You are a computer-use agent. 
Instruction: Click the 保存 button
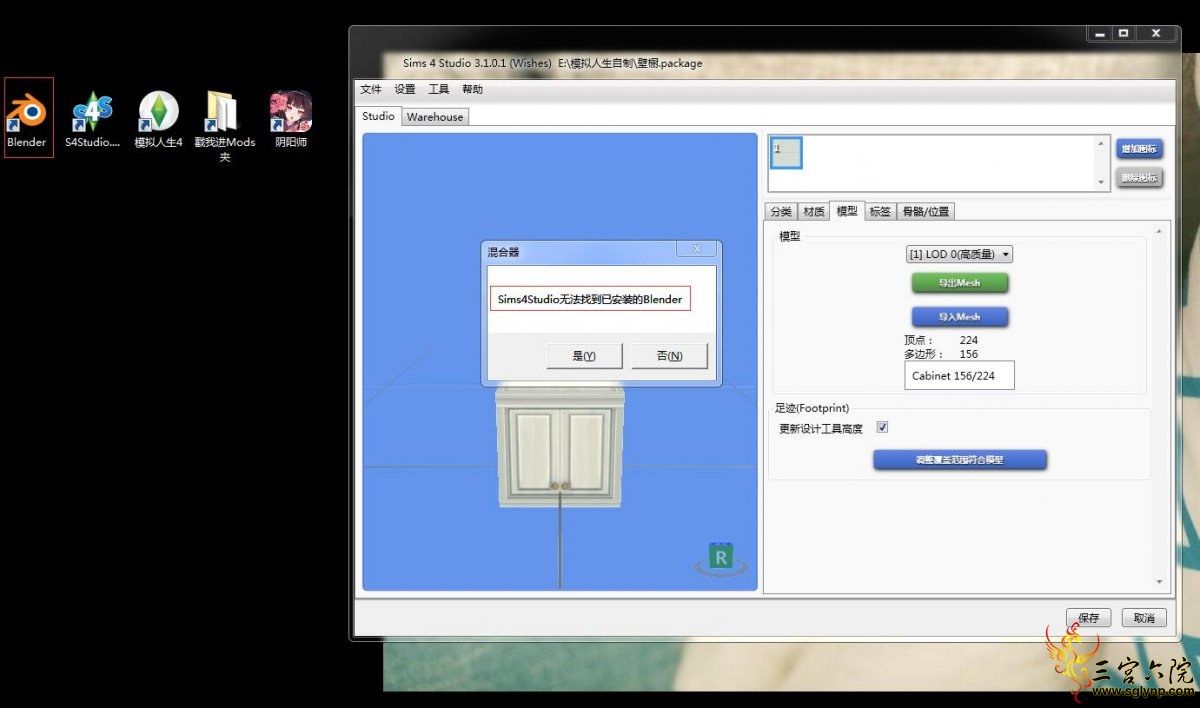point(1088,618)
